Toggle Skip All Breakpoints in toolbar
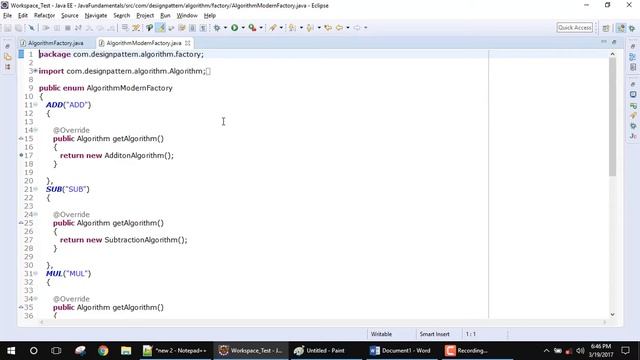The width and height of the screenshot is (640, 360). pos(31,28)
